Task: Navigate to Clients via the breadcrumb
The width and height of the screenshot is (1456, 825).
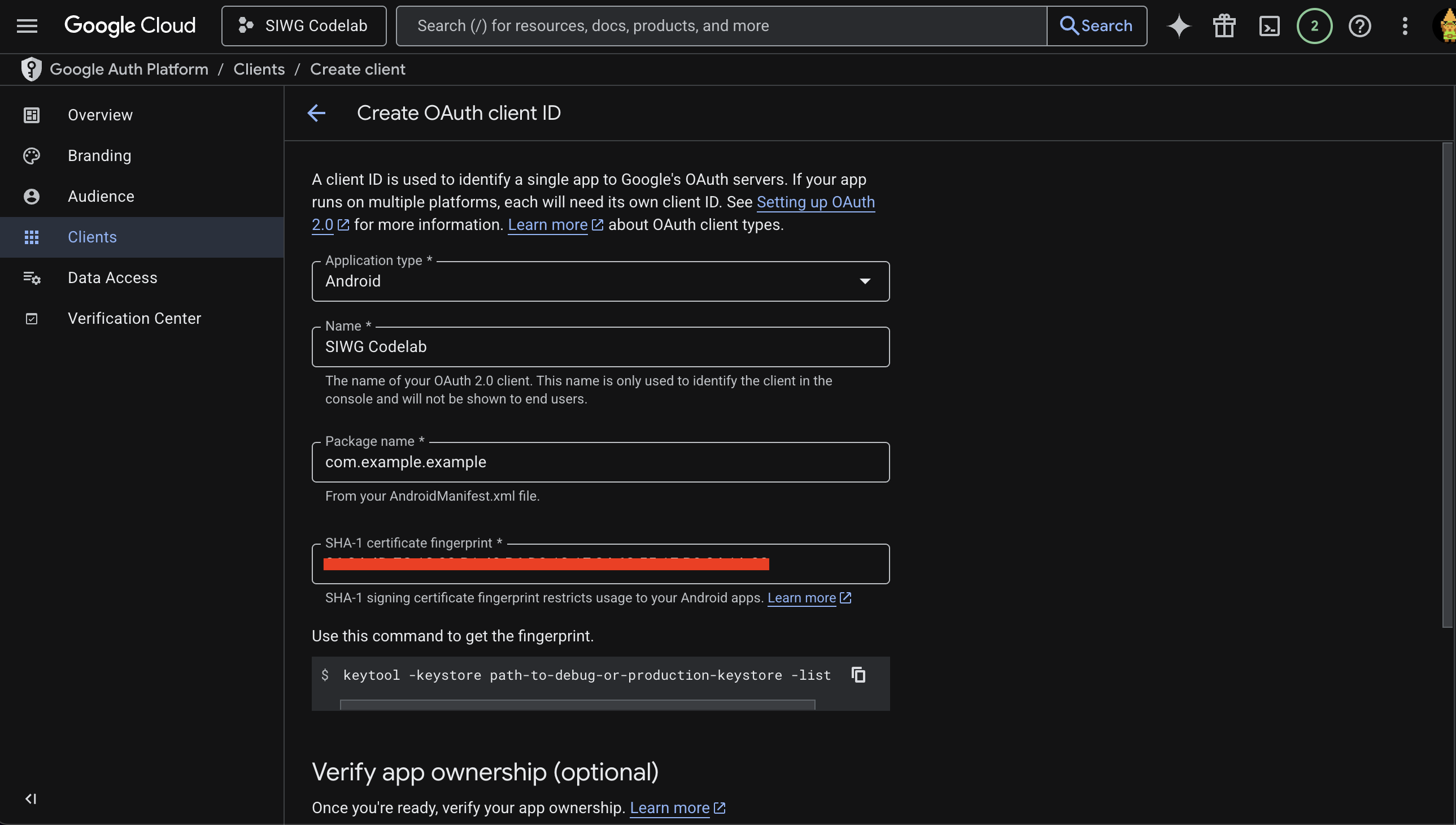Action: [259, 68]
